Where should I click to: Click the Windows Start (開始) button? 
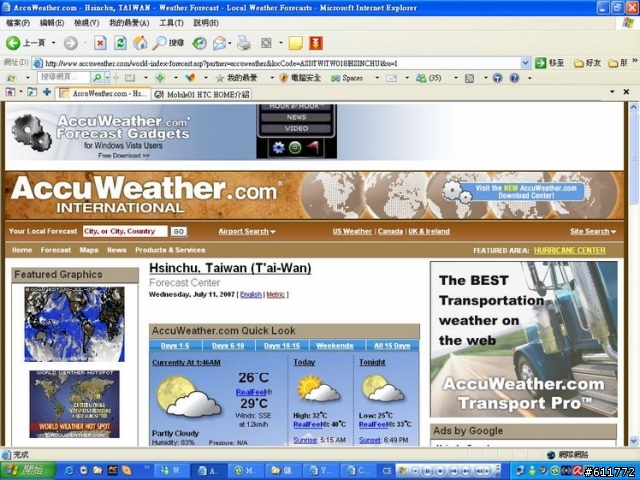click(x=27, y=471)
